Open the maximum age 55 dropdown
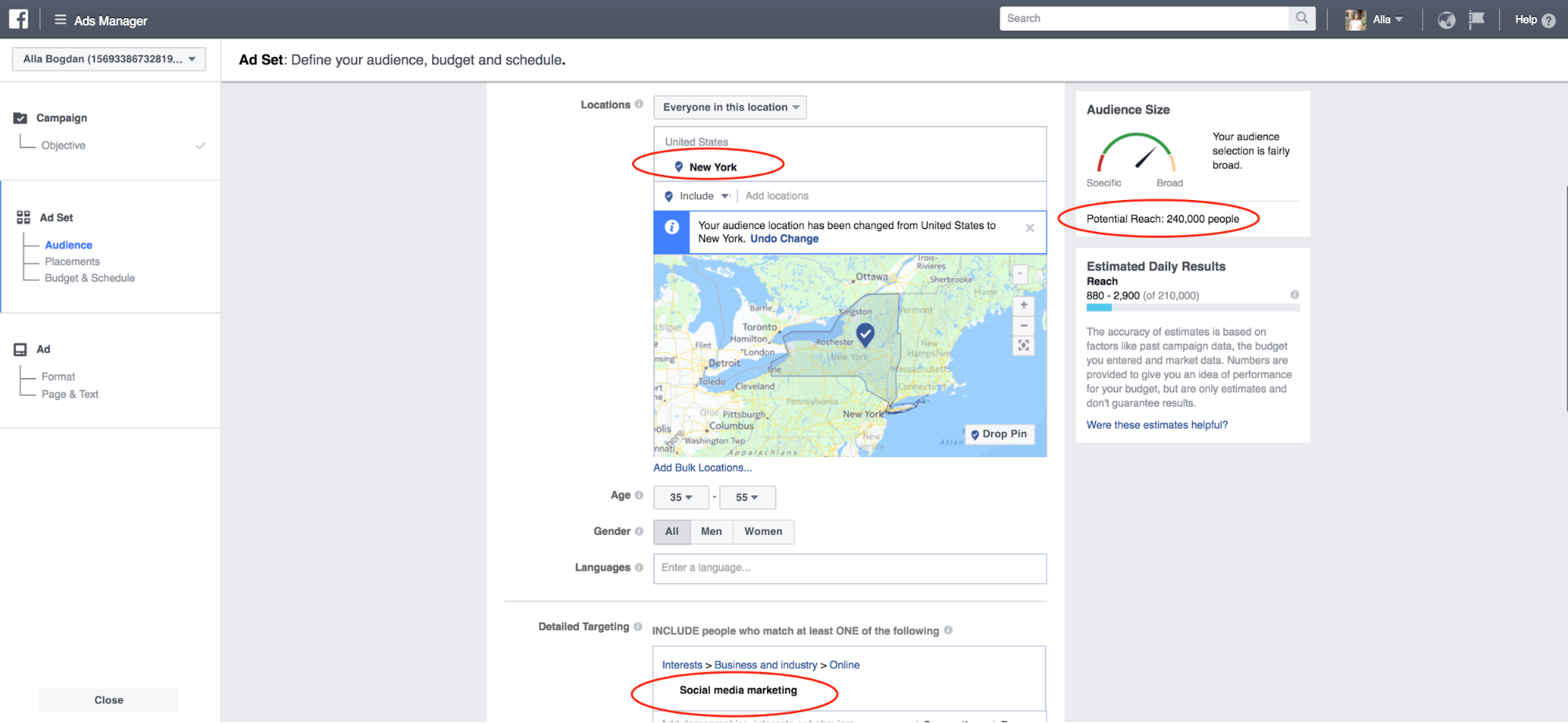Image resolution: width=1568 pixels, height=723 pixels. (x=748, y=498)
